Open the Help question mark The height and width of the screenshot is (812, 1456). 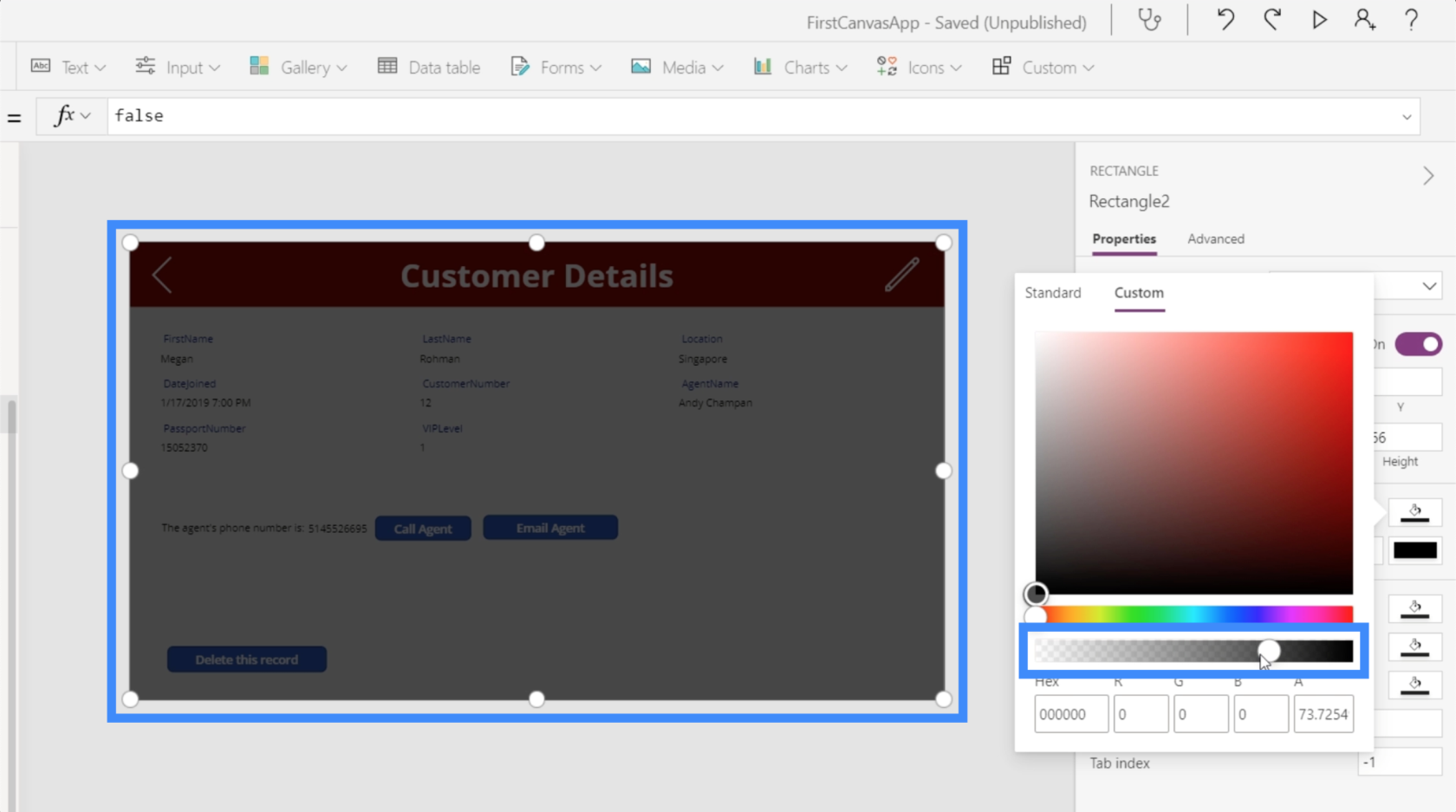coord(1411,20)
